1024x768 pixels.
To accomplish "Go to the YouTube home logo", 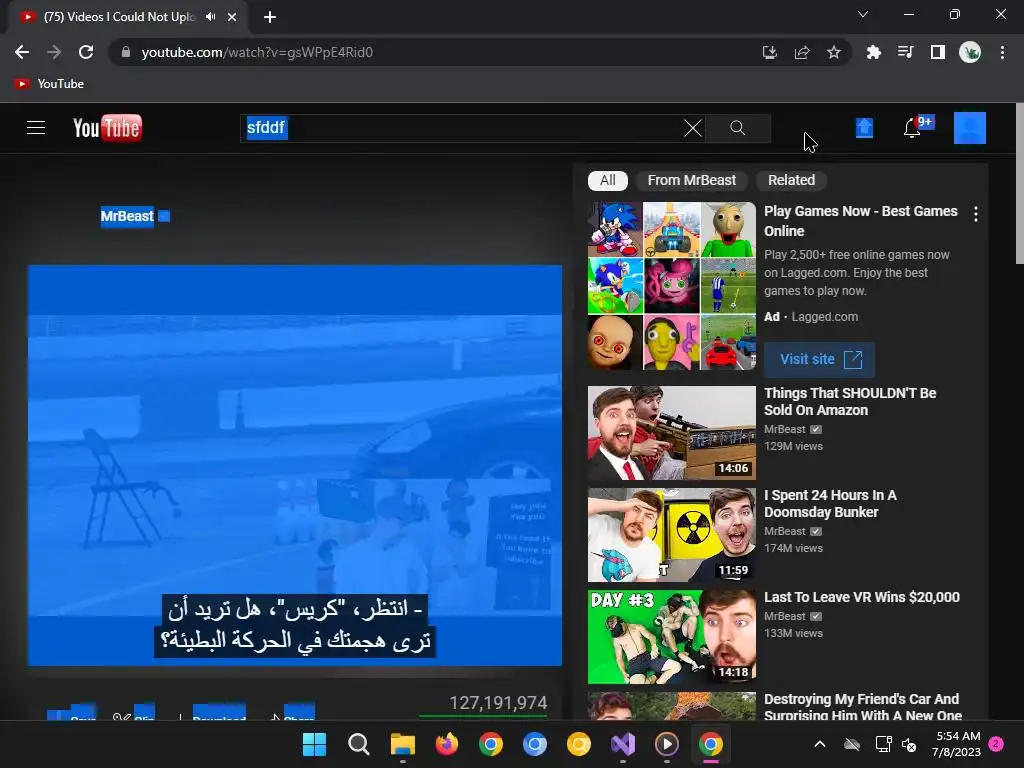I will click(107, 128).
